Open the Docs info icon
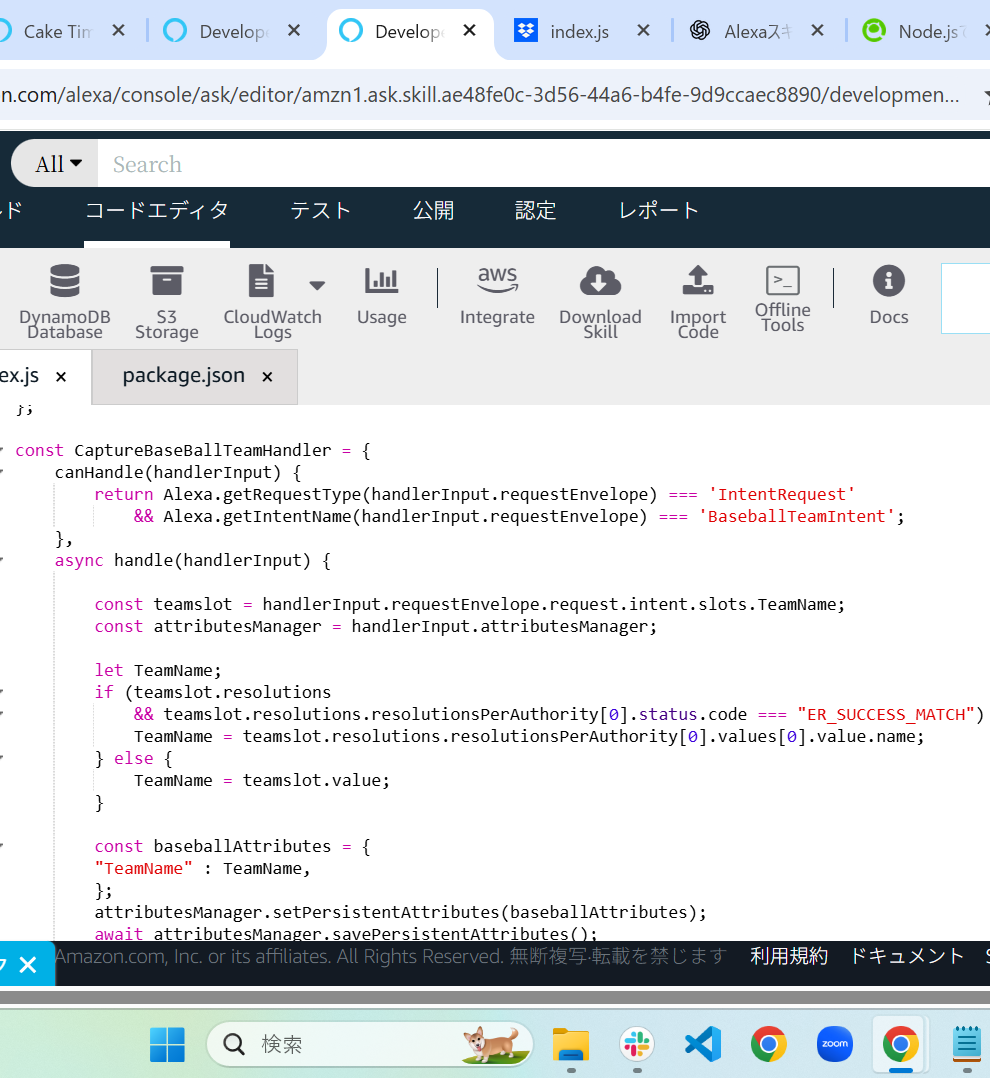 coord(888,282)
